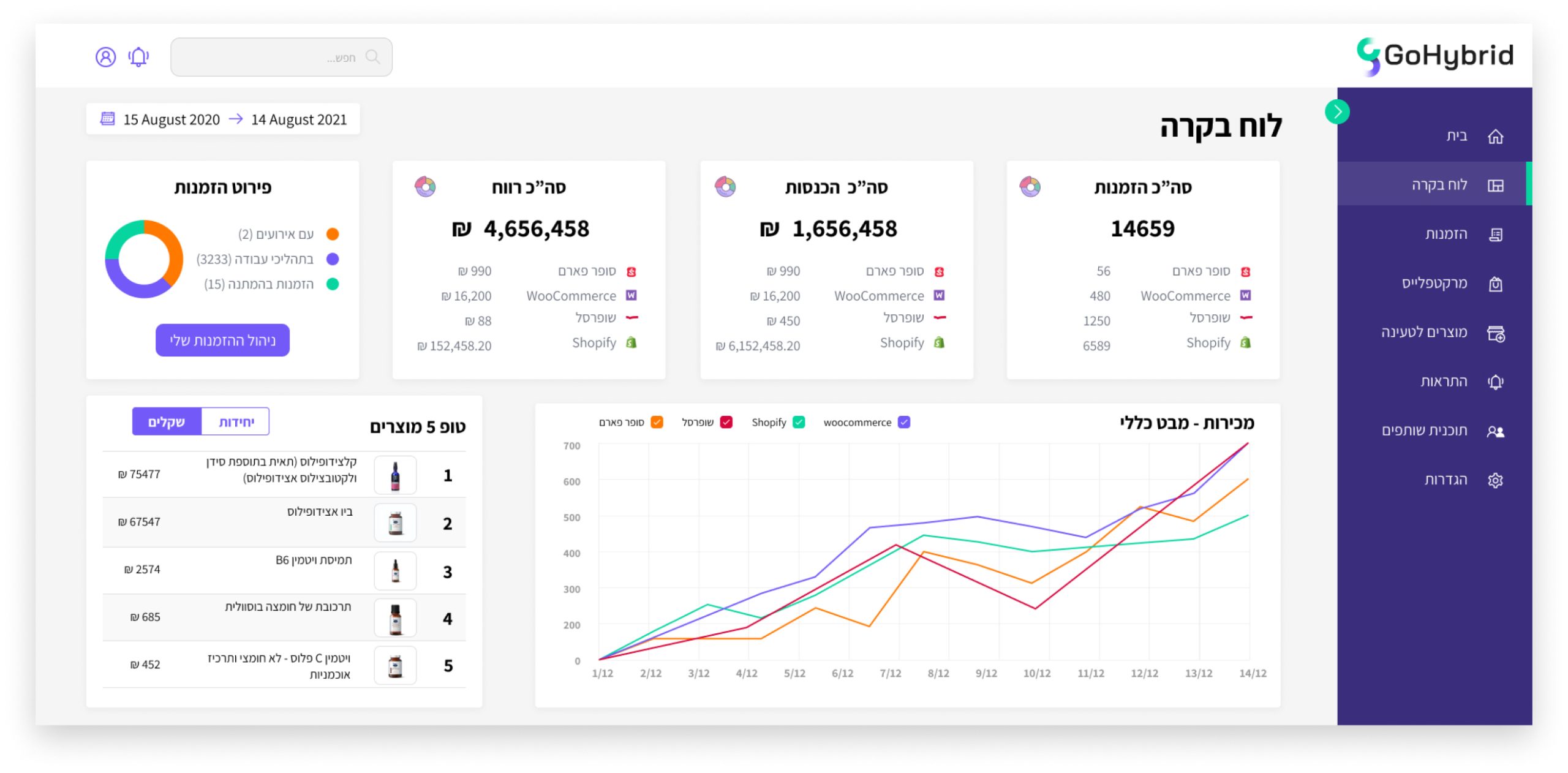Open notifications bell in top bar

tap(138, 57)
